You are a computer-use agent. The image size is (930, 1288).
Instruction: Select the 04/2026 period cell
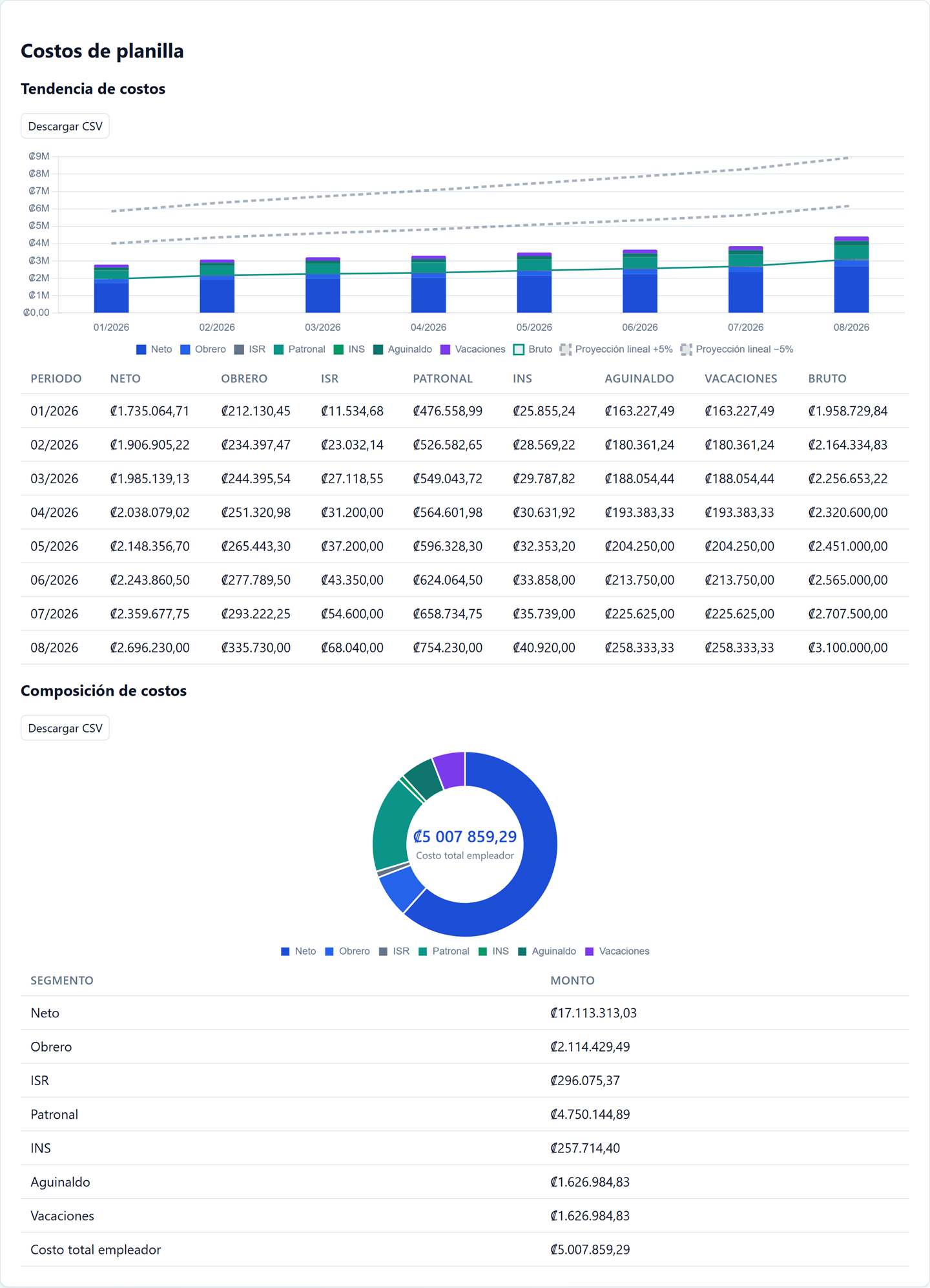pyautogui.click(x=54, y=512)
